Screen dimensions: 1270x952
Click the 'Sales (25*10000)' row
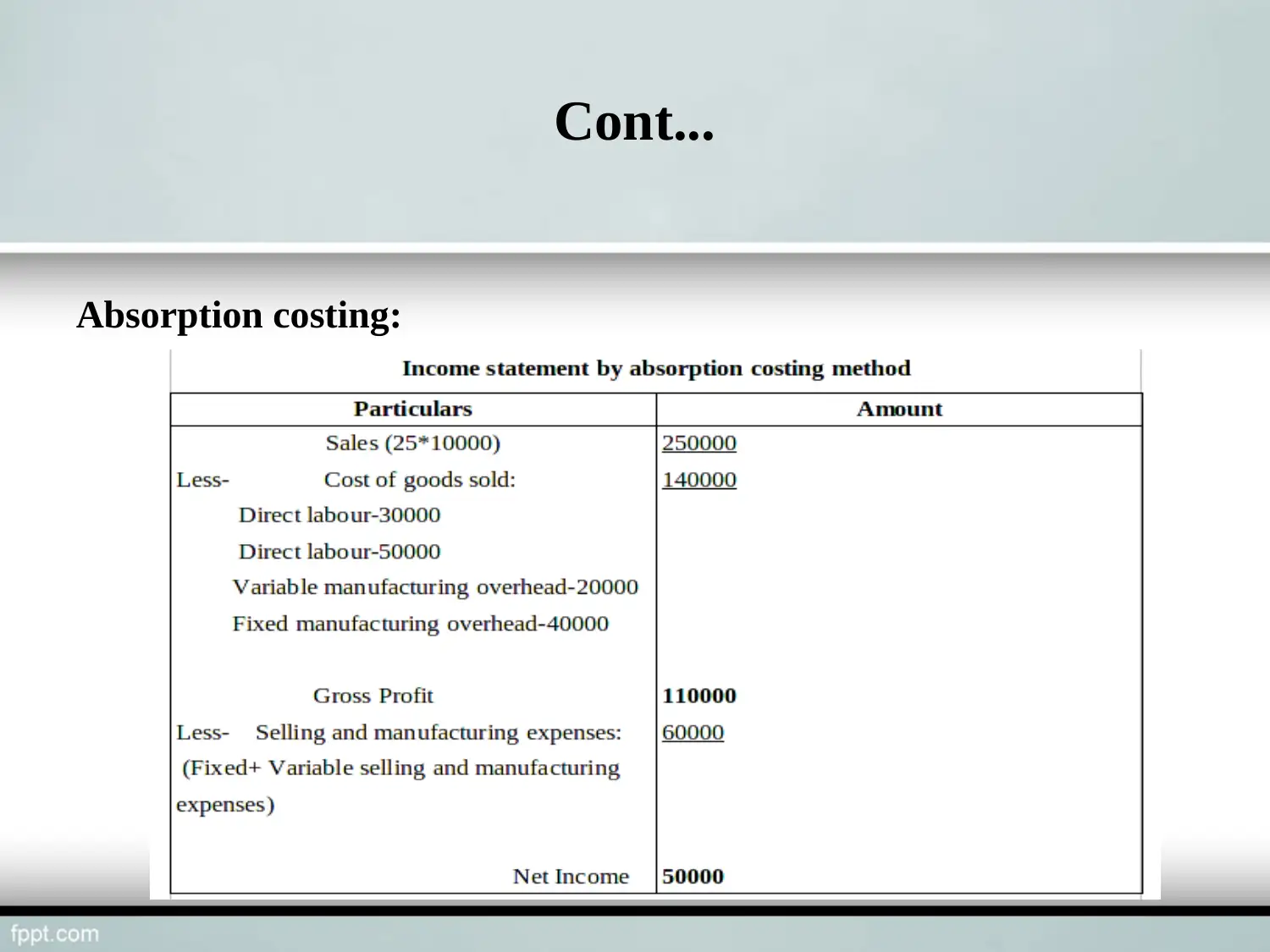[413, 443]
